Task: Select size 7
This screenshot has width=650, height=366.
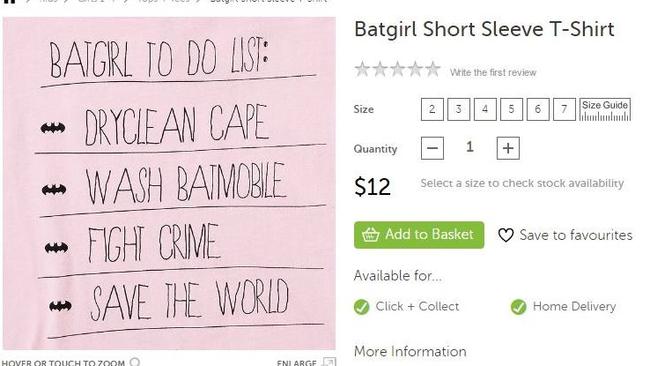Action: coord(564,109)
